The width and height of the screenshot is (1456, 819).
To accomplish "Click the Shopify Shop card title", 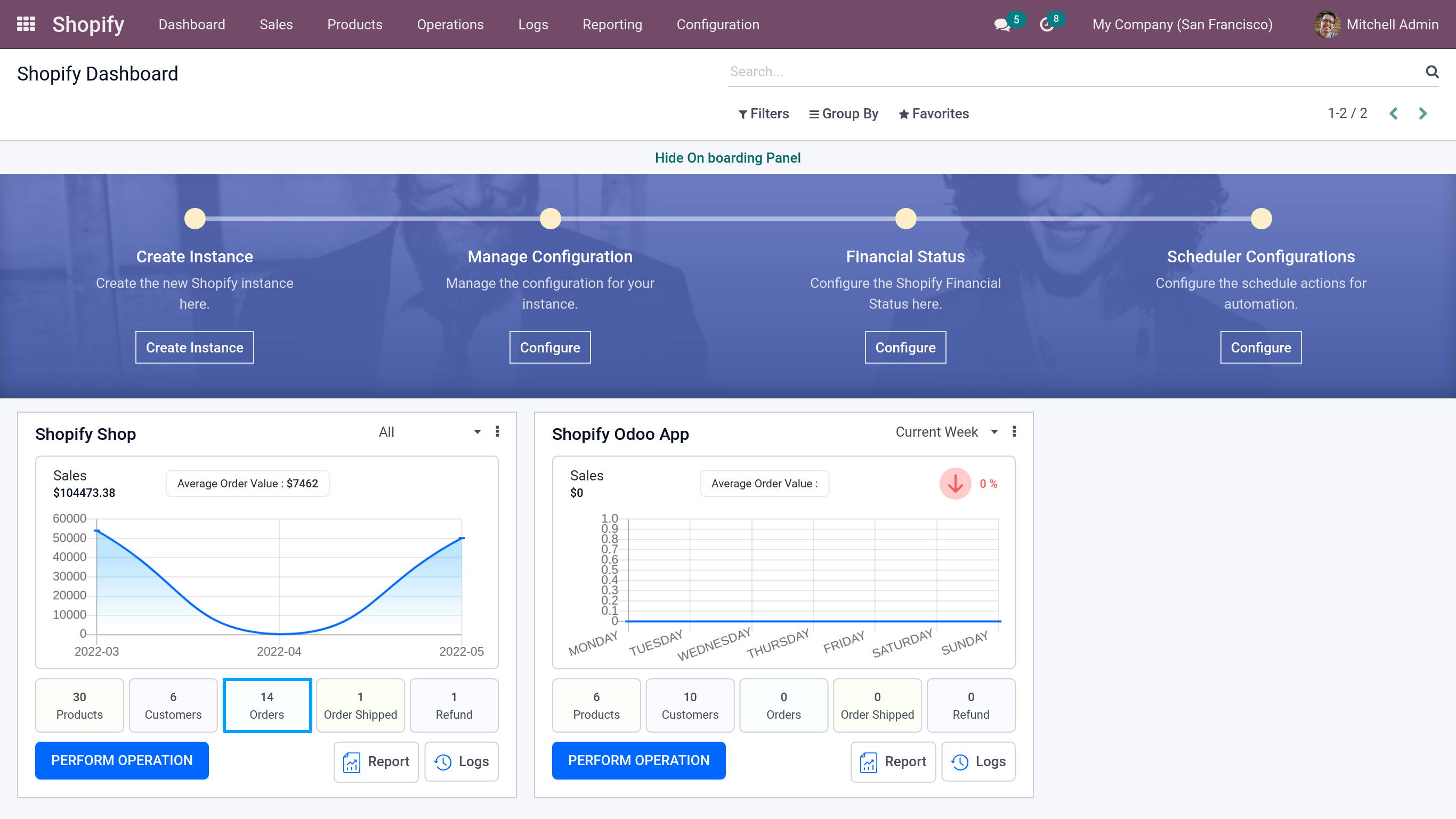I will click(x=85, y=435).
